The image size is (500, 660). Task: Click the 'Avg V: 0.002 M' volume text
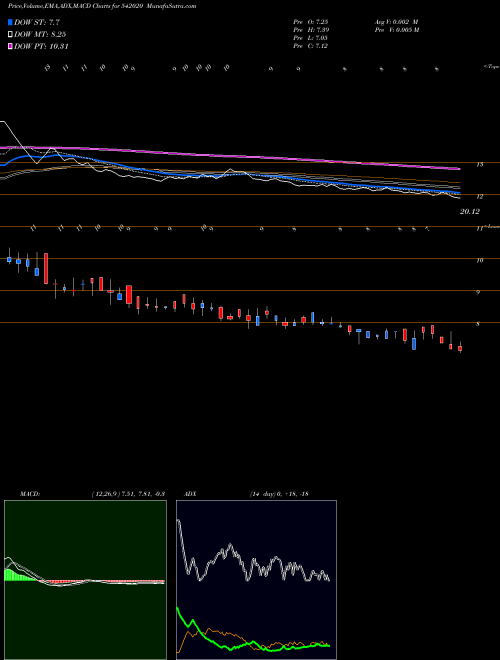click(x=396, y=21)
